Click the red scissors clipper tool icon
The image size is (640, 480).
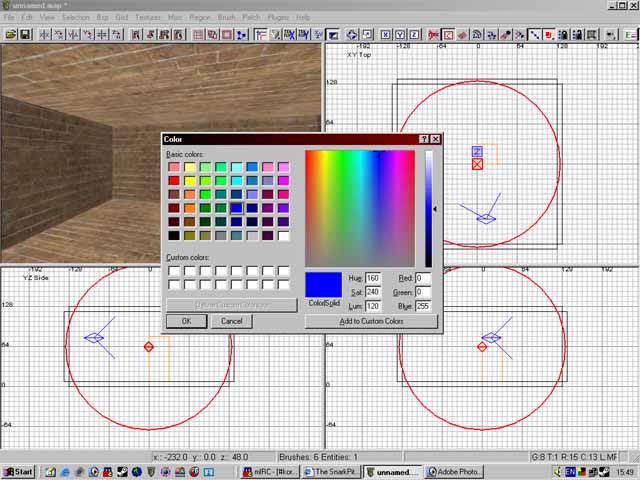click(x=435, y=34)
